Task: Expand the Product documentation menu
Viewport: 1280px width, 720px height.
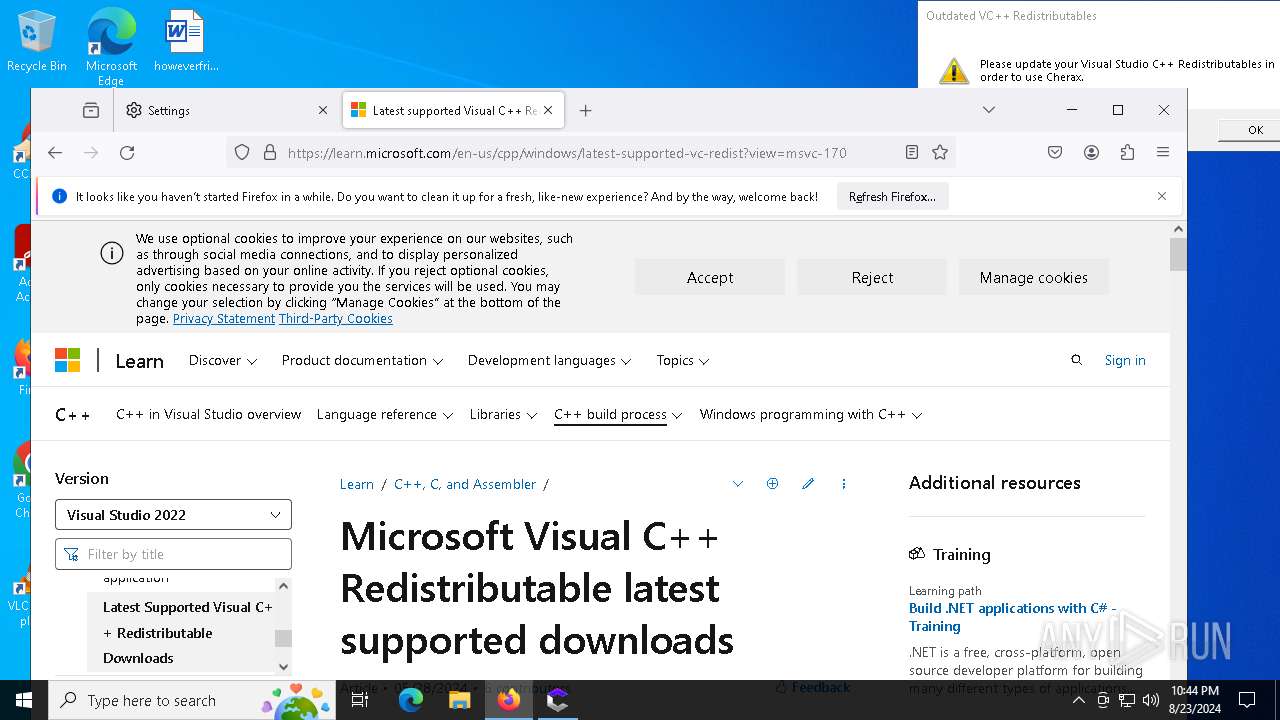Action: pos(362,360)
